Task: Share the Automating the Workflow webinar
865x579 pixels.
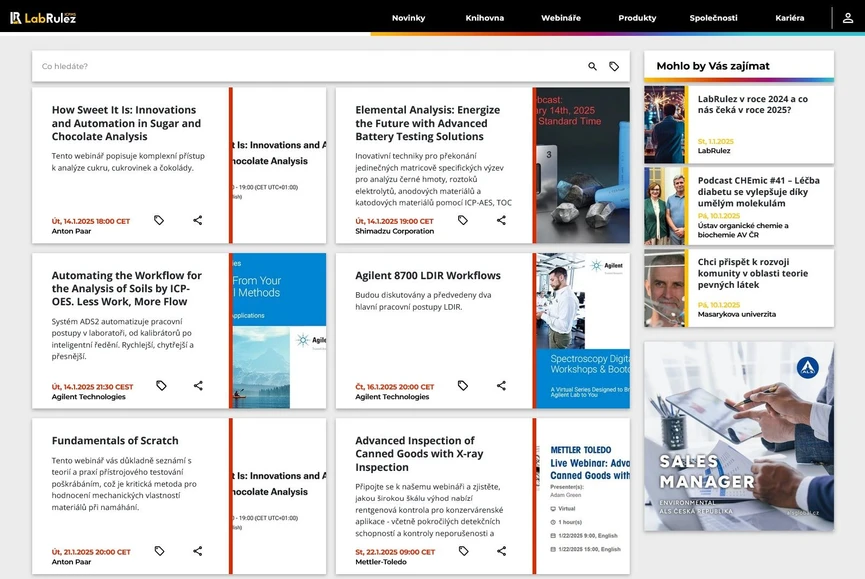Action: (198, 385)
